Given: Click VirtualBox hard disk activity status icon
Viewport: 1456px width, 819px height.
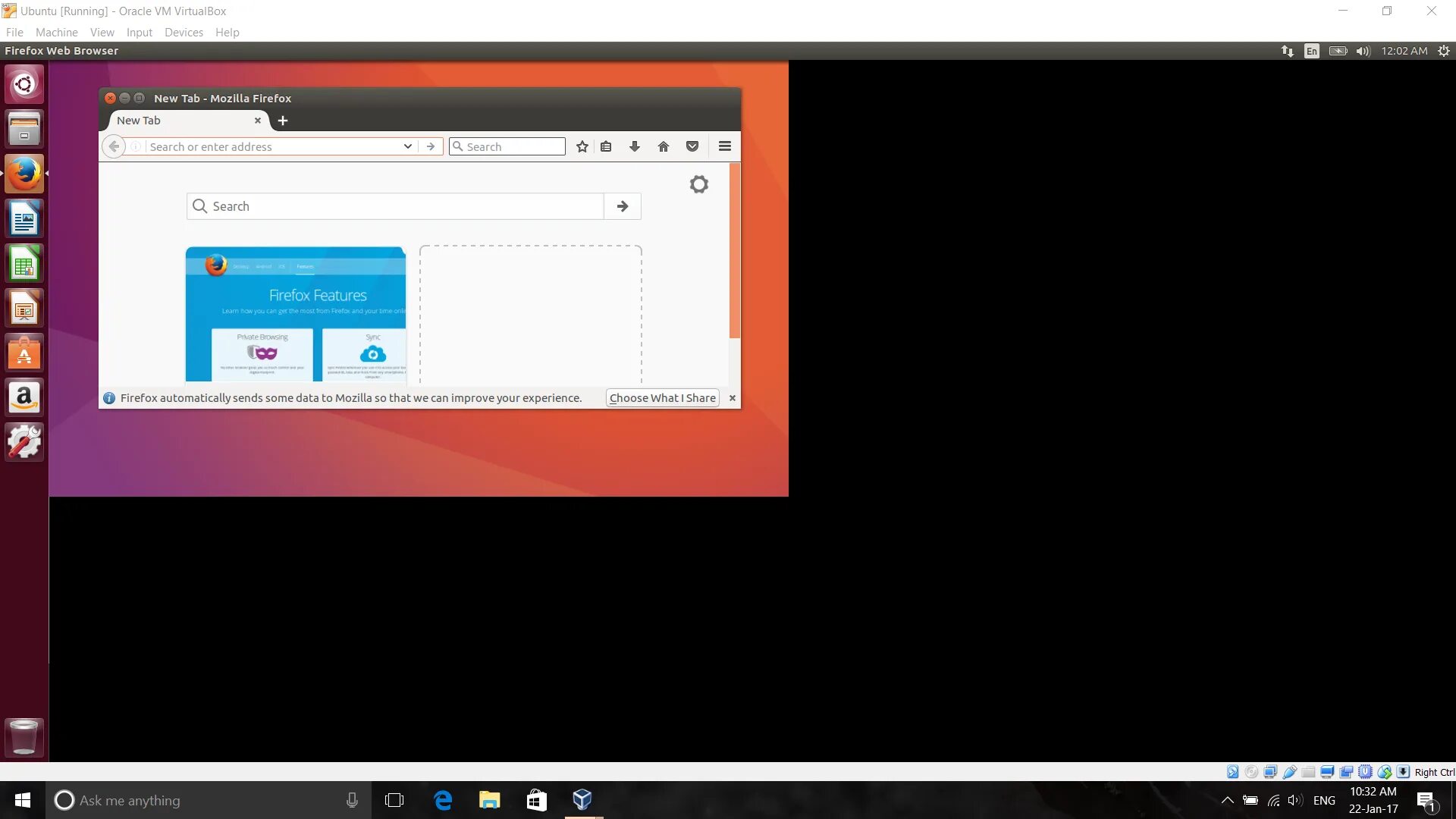Looking at the screenshot, I should pyautogui.click(x=1233, y=772).
